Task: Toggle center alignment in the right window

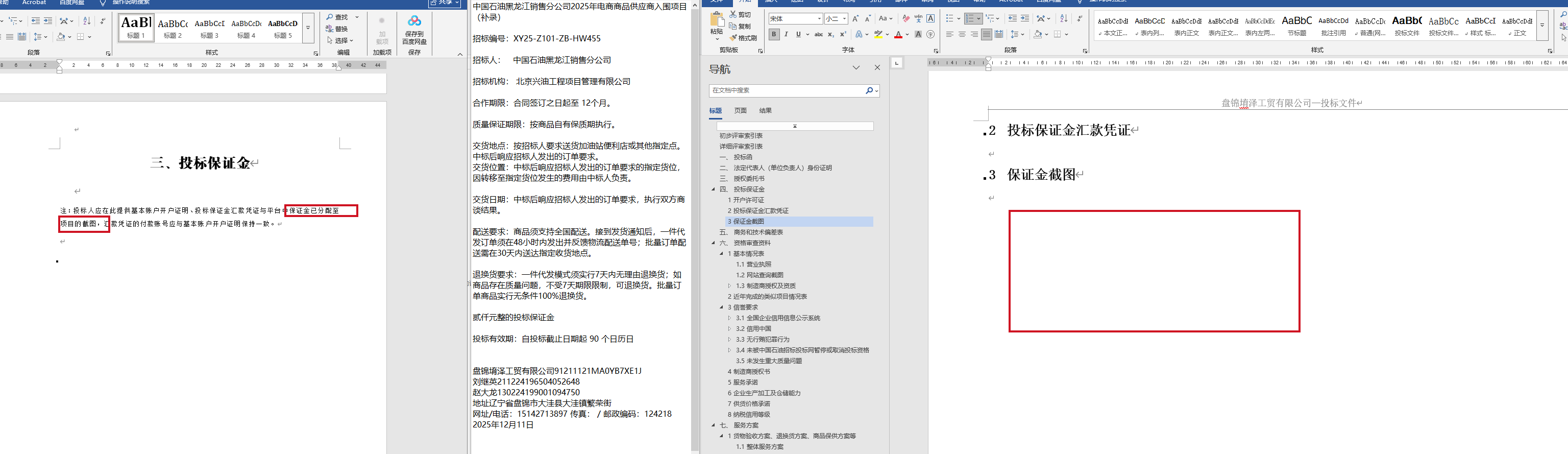Action: coord(962,35)
